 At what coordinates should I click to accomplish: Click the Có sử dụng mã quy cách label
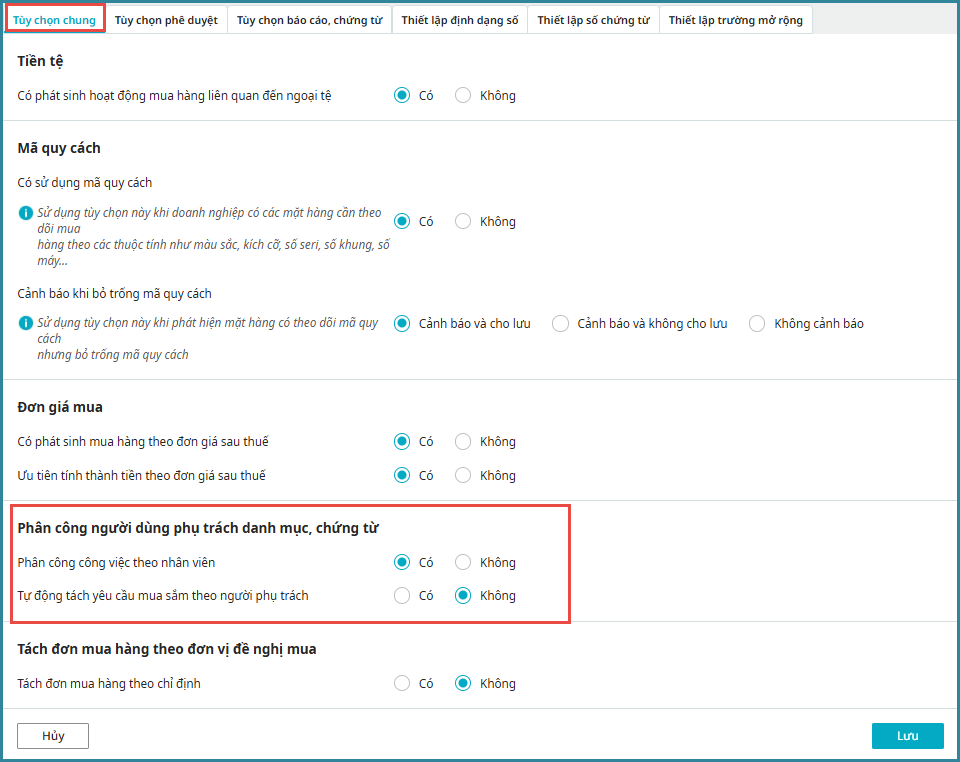(84, 183)
